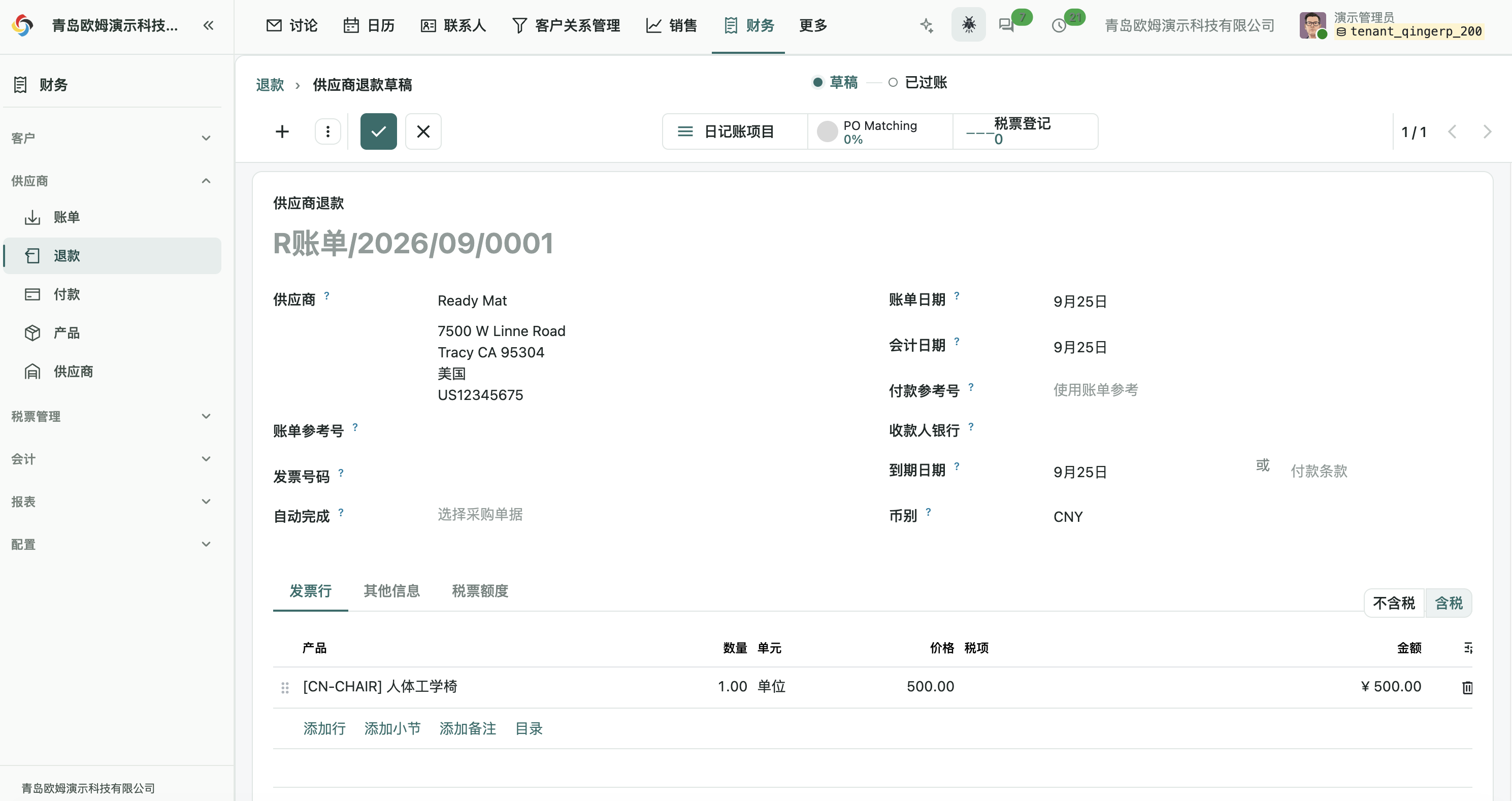
Task: Go to previous record arrow
Action: point(1453,131)
